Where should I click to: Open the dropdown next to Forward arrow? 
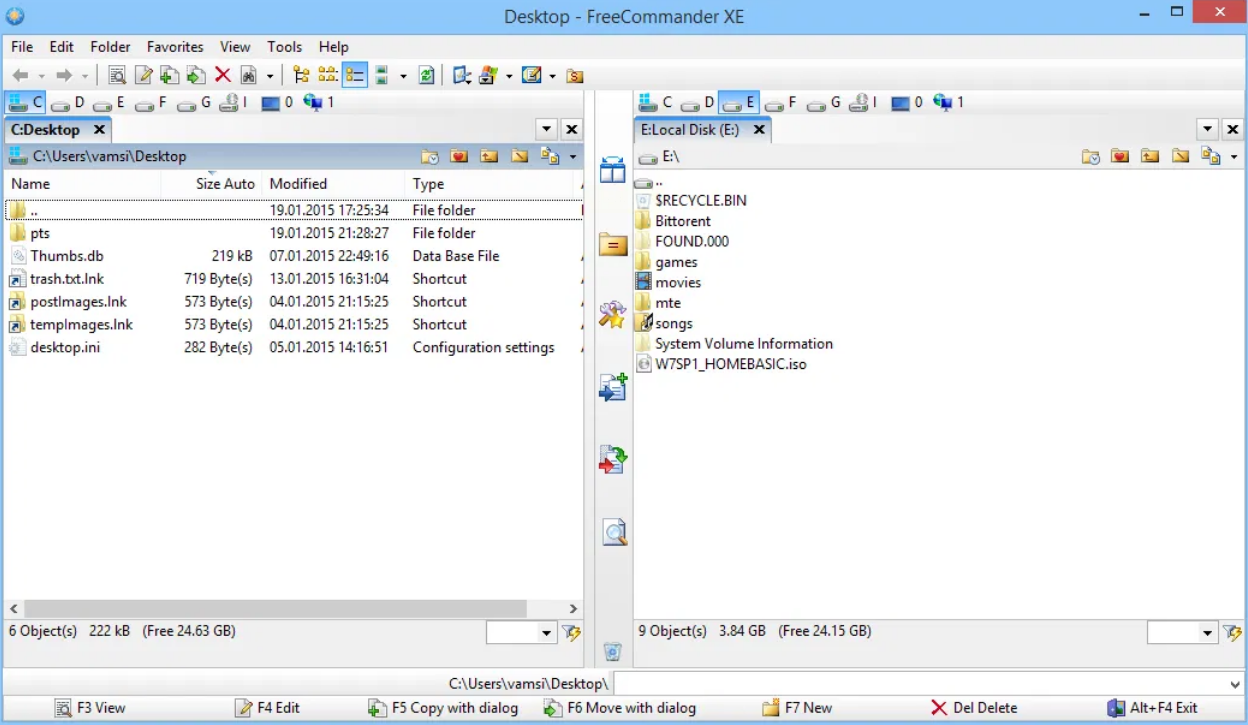point(85,76)
